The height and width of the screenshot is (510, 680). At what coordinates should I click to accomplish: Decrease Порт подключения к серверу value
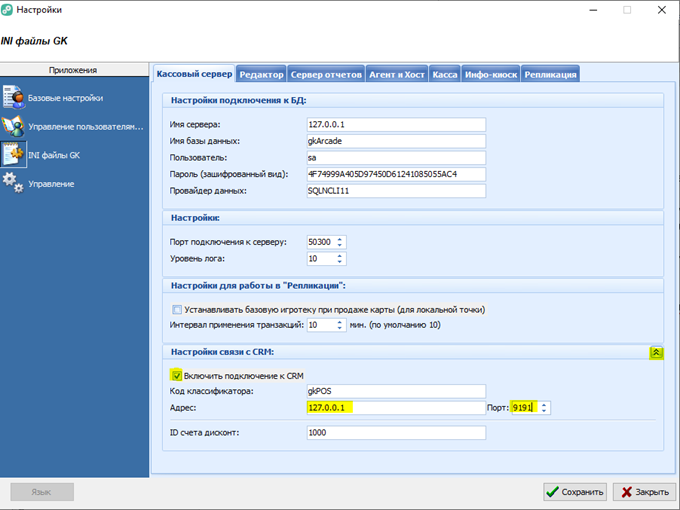click(x=340, y=245)
